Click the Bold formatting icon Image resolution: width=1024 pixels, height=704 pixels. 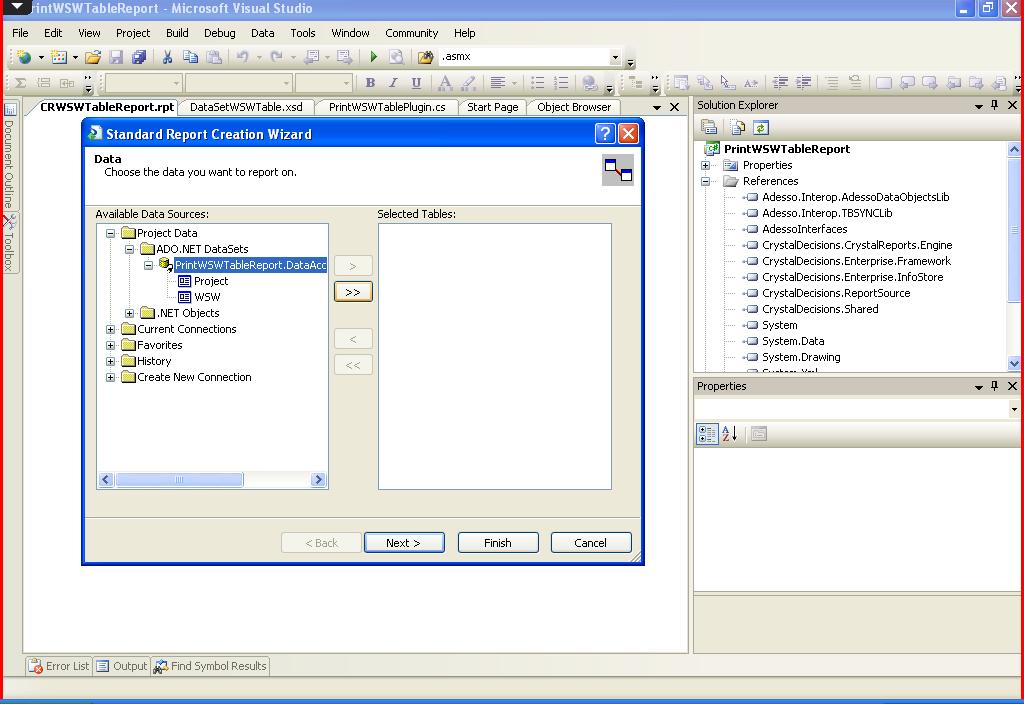coord(370,83)
